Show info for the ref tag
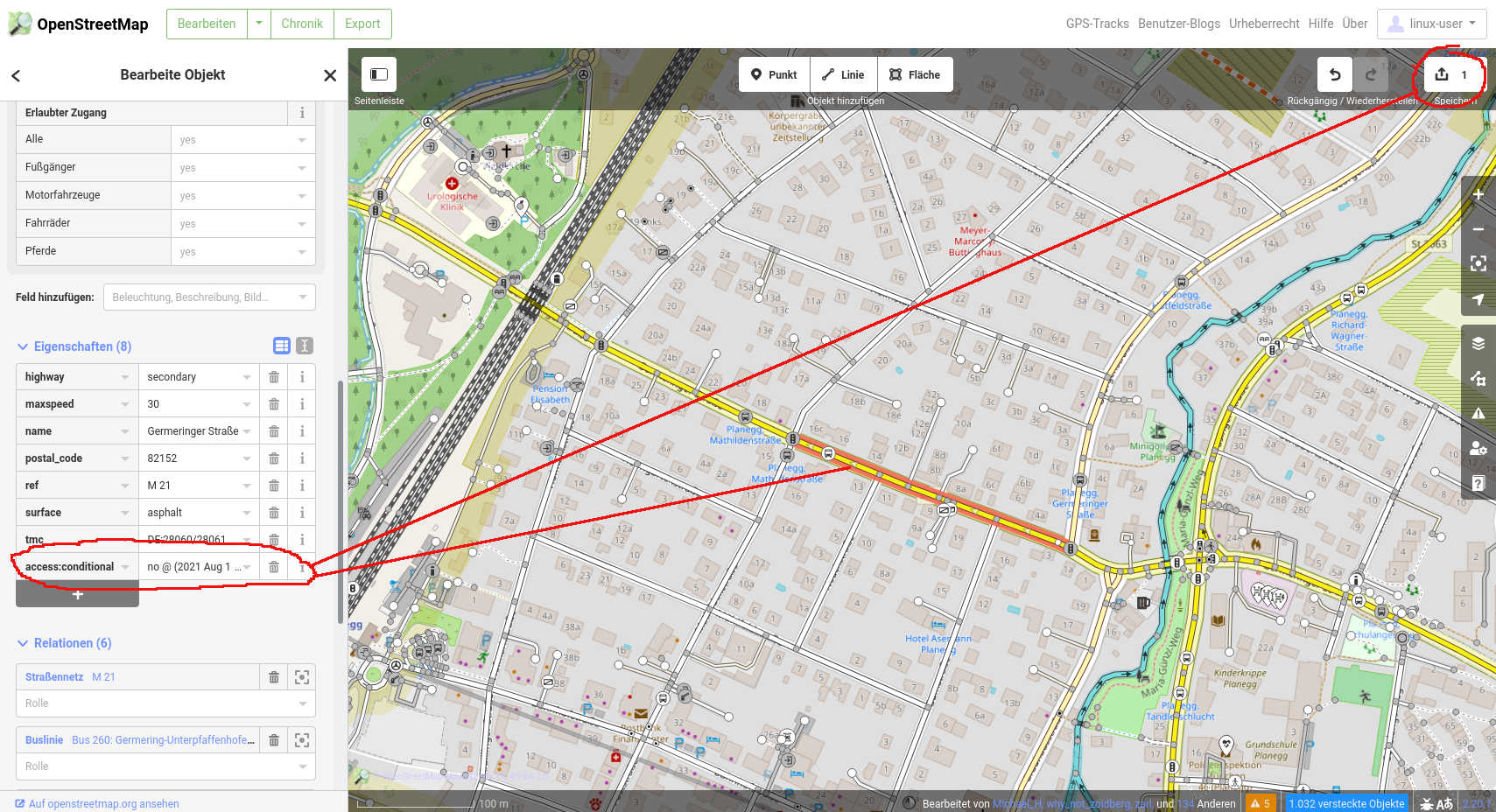 coord(302,486)
